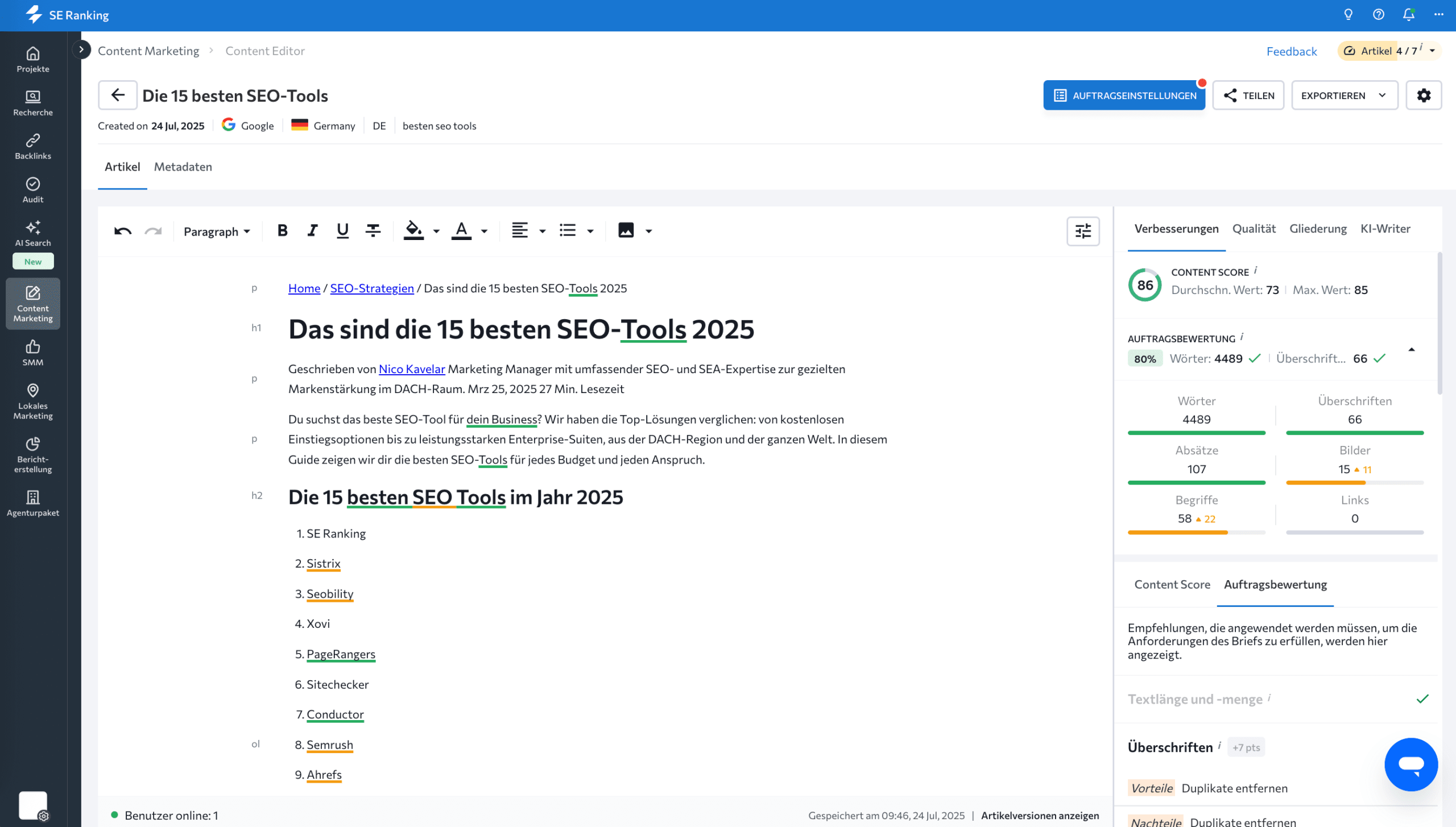Open the Projekte sidebar section
Viewport: 1456px width, 827px height.
33,60
